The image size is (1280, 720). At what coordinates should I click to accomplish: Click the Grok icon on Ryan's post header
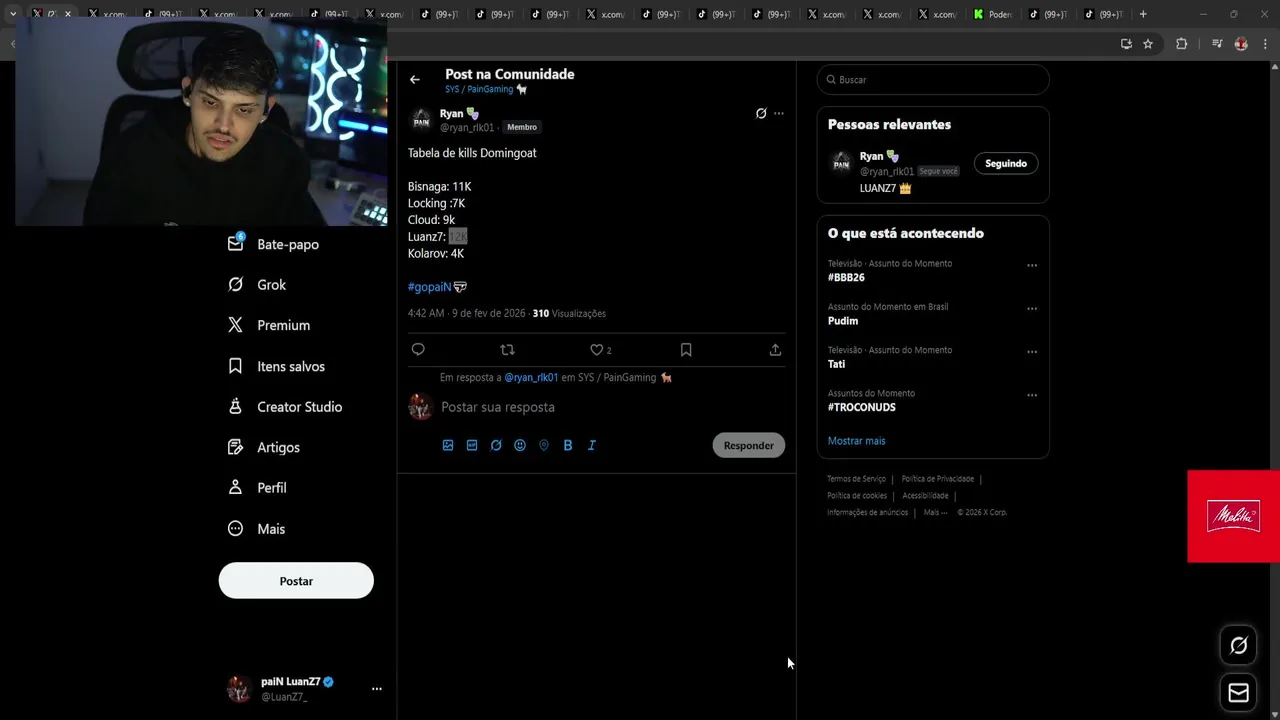click(x=761, y=114)
